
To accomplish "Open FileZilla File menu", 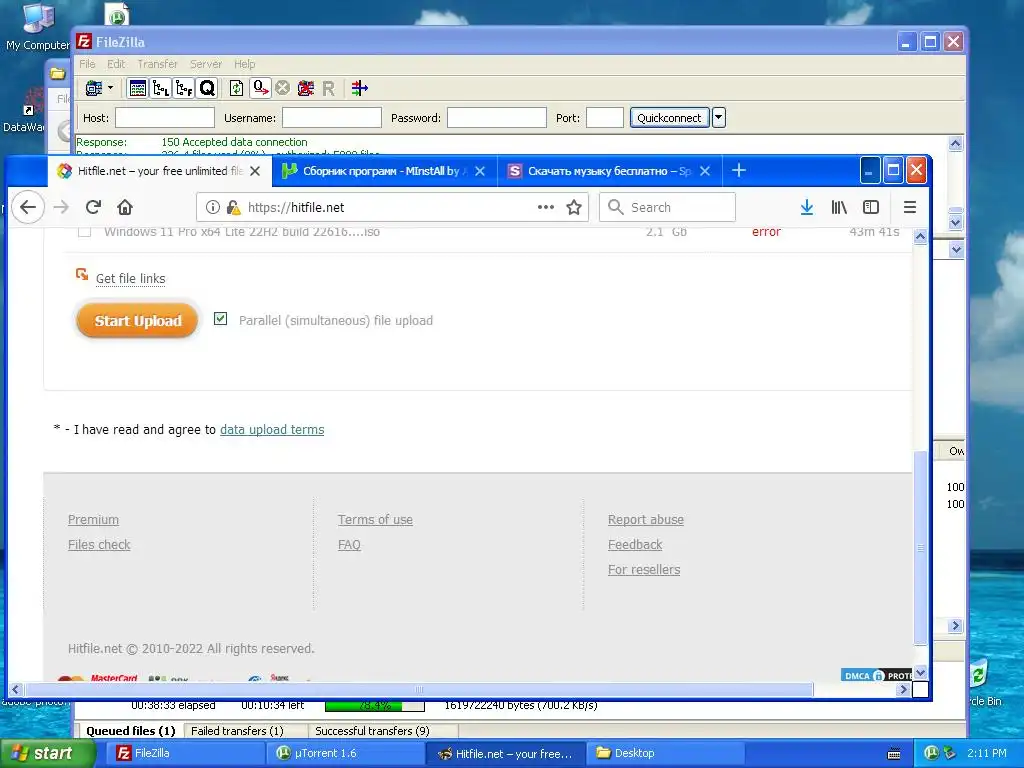I will pyautogui.click(x=88, y=64).
